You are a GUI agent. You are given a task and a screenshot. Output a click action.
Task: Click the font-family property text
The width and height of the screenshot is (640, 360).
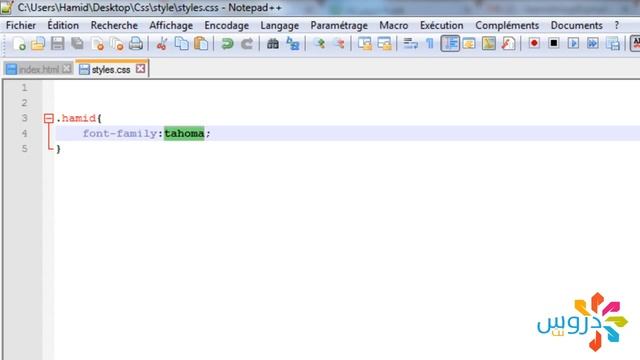(x=120, y=133)
